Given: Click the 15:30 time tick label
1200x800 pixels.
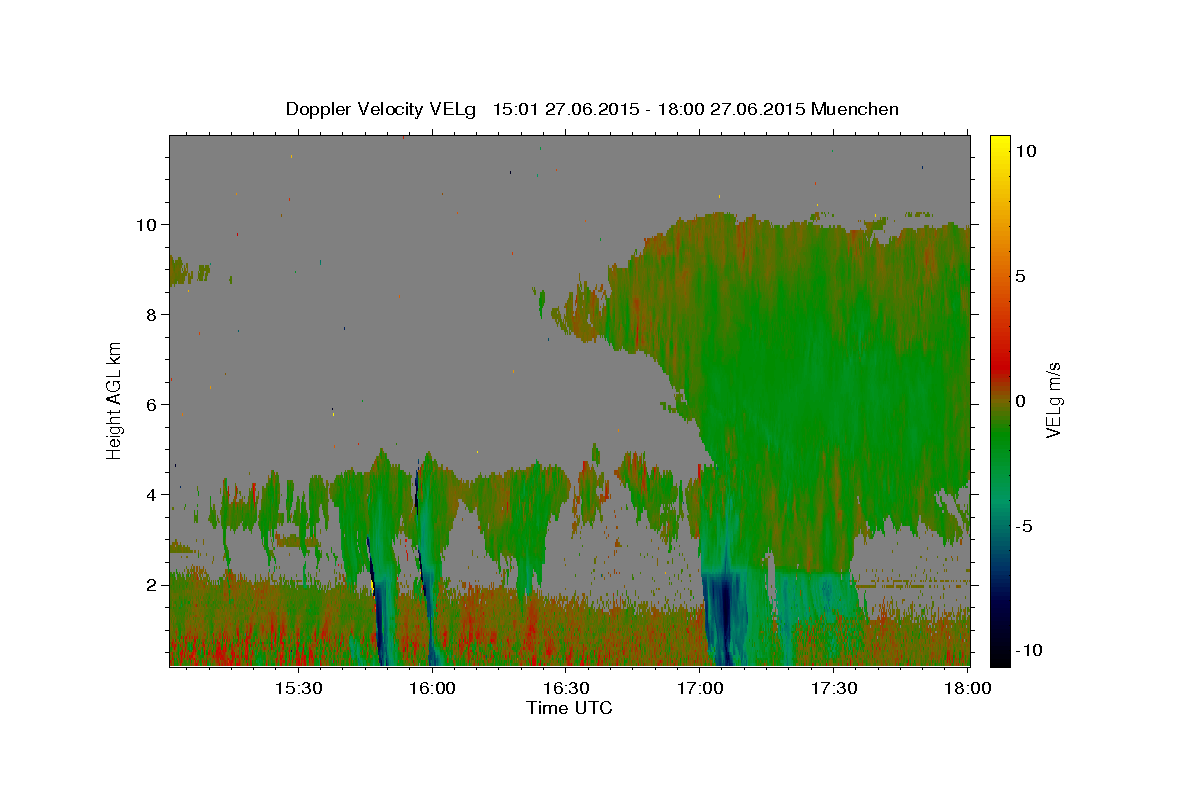Looking at the screenshot, I should pos(297,688).
